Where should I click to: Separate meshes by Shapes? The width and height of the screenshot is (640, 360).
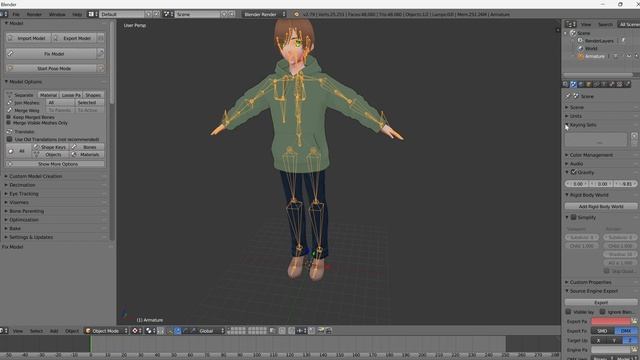[x=93, y=95]
